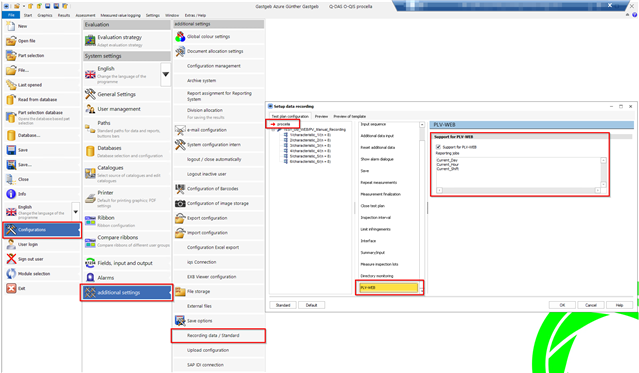Open language dropdown arrow in System settings
This screenshot has width=639, height=373.
(x=165, y=74)
